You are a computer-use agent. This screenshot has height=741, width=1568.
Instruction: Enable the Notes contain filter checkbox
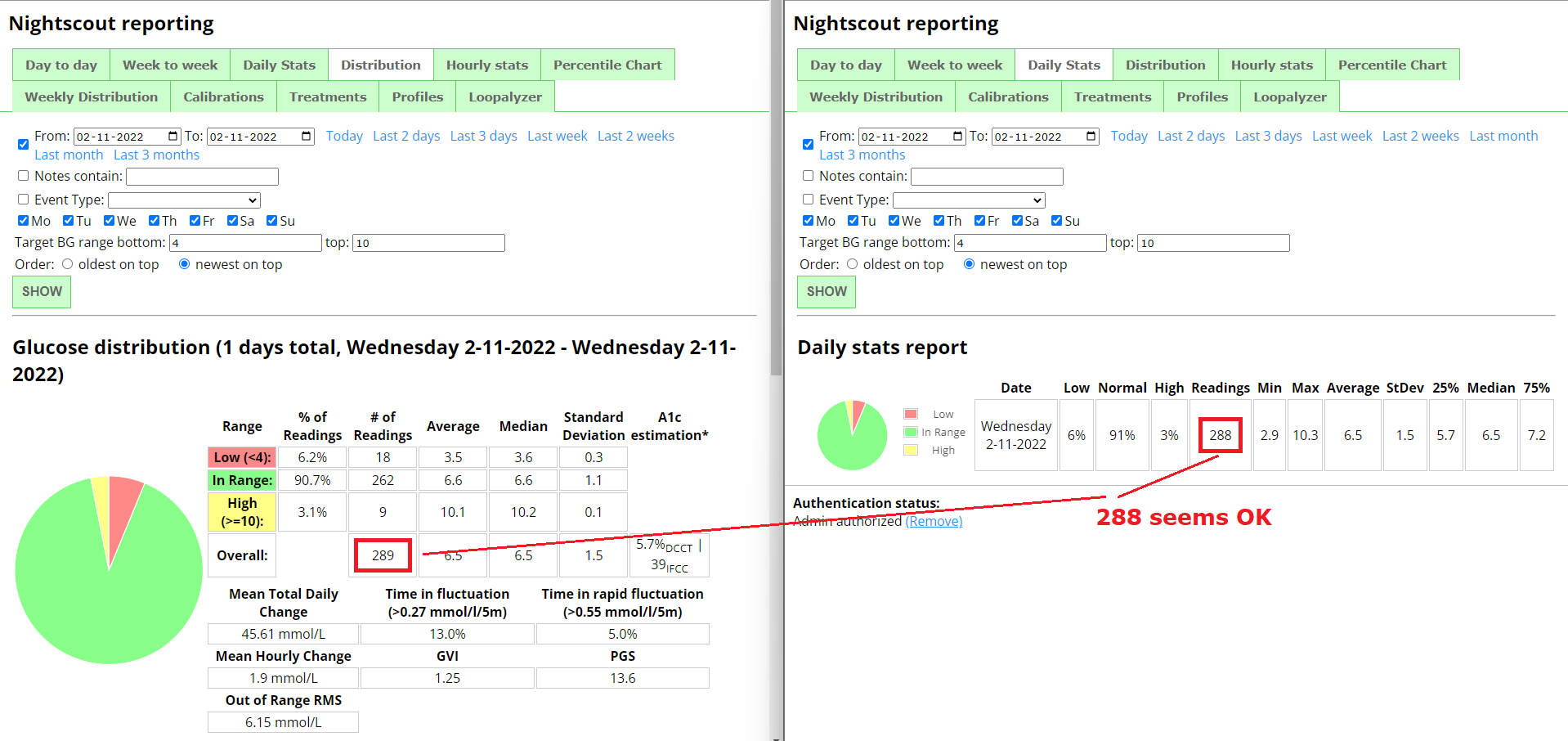pyautogui.click(x=22, y=175)
